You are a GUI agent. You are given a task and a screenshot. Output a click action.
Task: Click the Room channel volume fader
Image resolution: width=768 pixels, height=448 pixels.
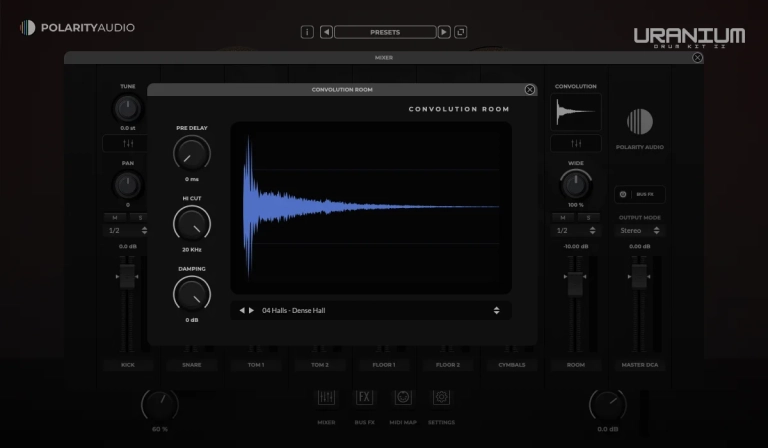(x=575, y=284)
